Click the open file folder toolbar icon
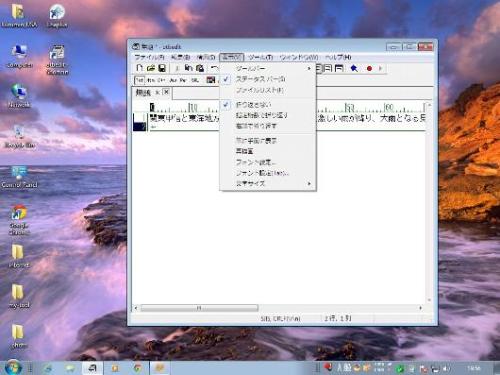 tap(151, 68)
